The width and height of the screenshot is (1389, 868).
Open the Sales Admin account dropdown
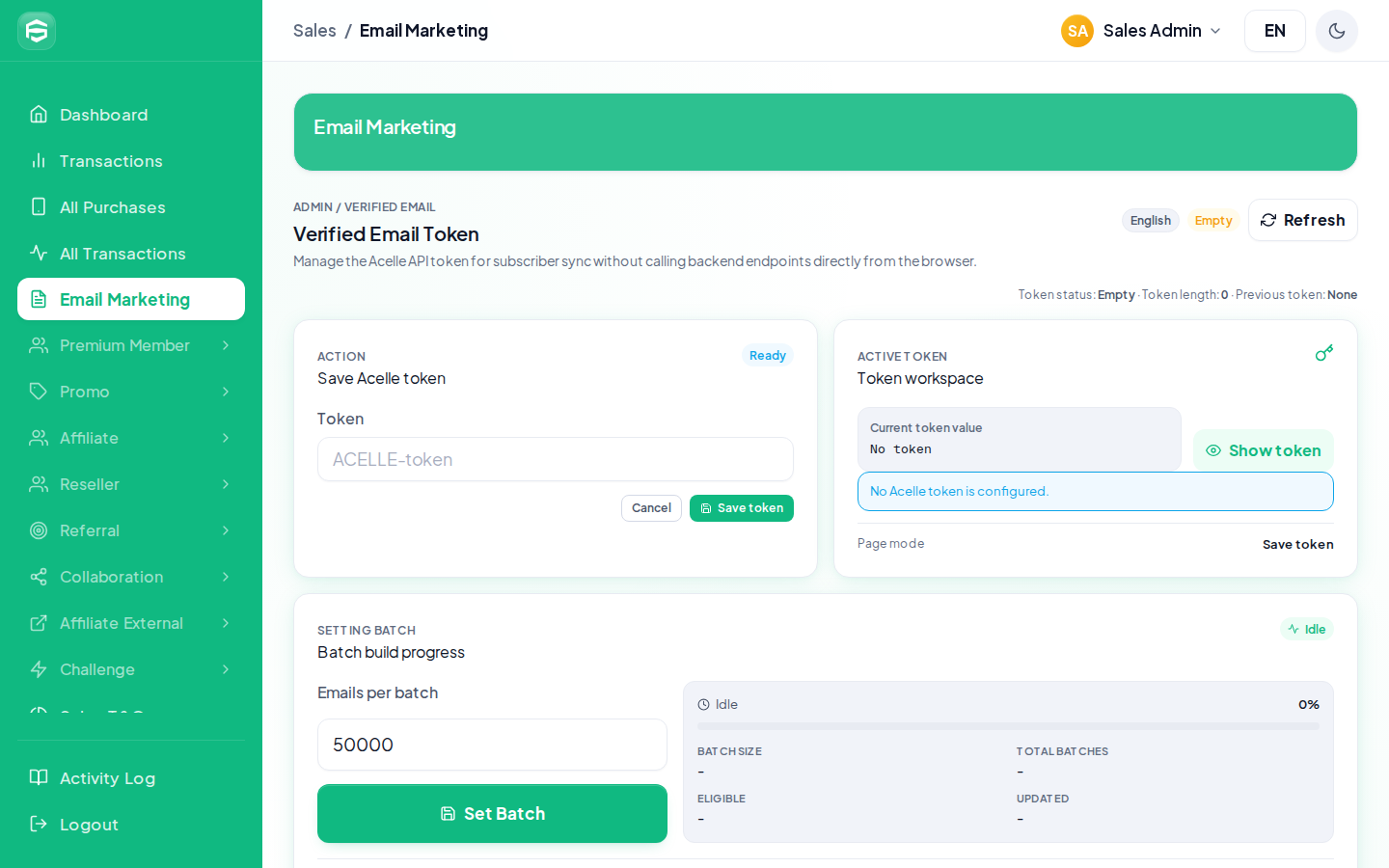(x=1142, y=31)
